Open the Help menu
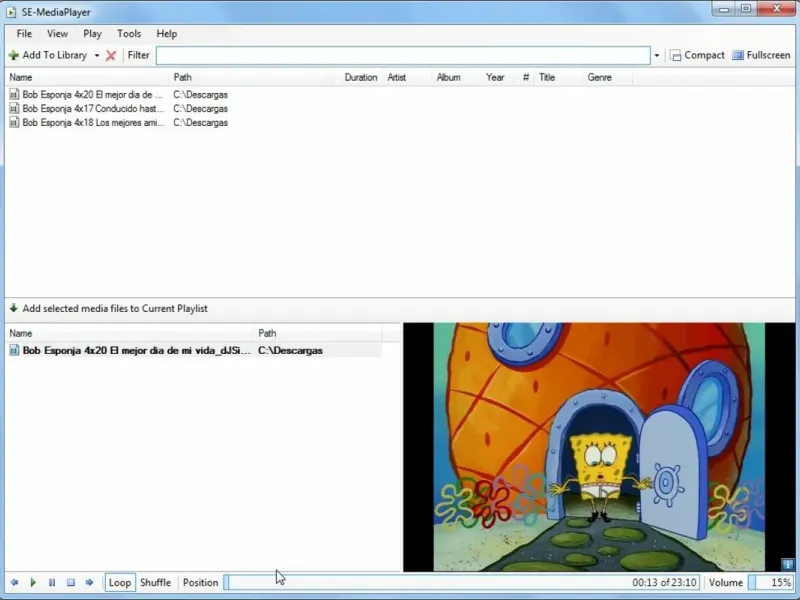This screenshot has height=600, width=800. (166, 34)
